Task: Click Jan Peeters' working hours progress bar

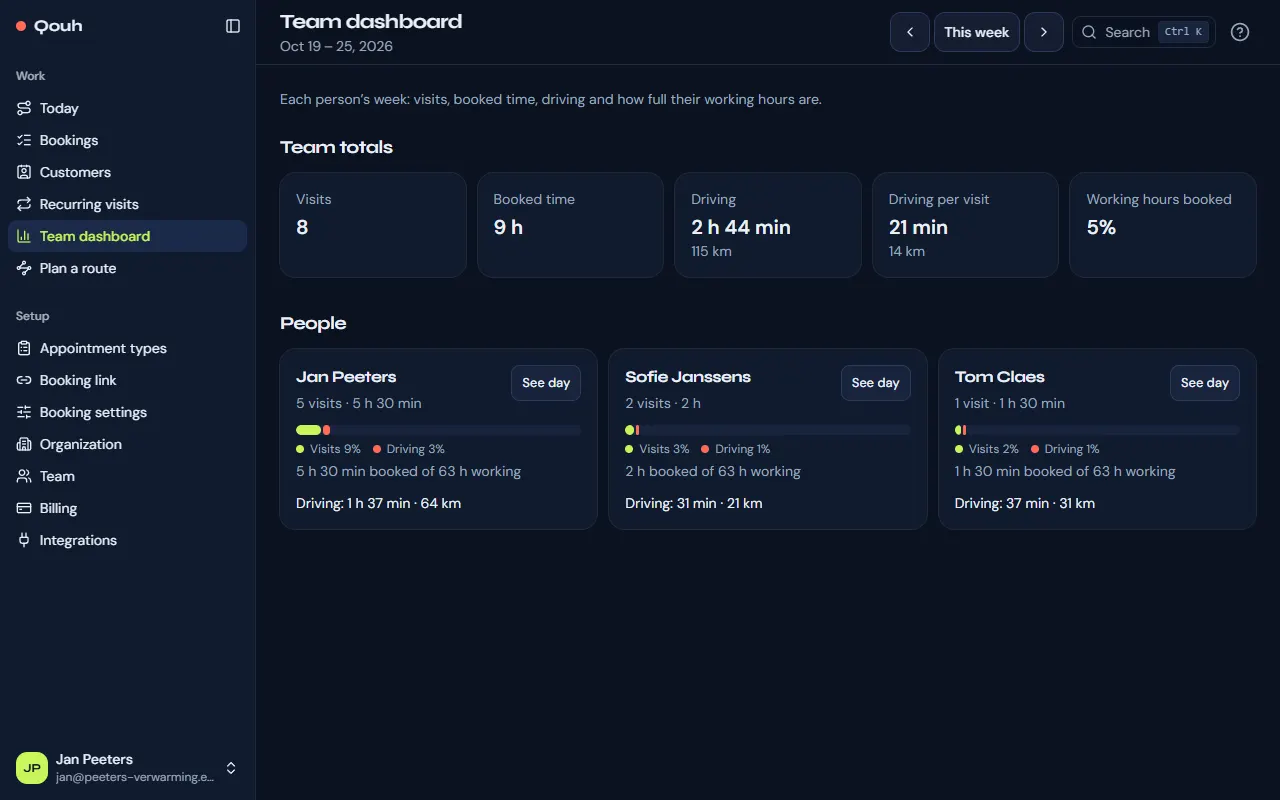Action: (x=438, y=430)
